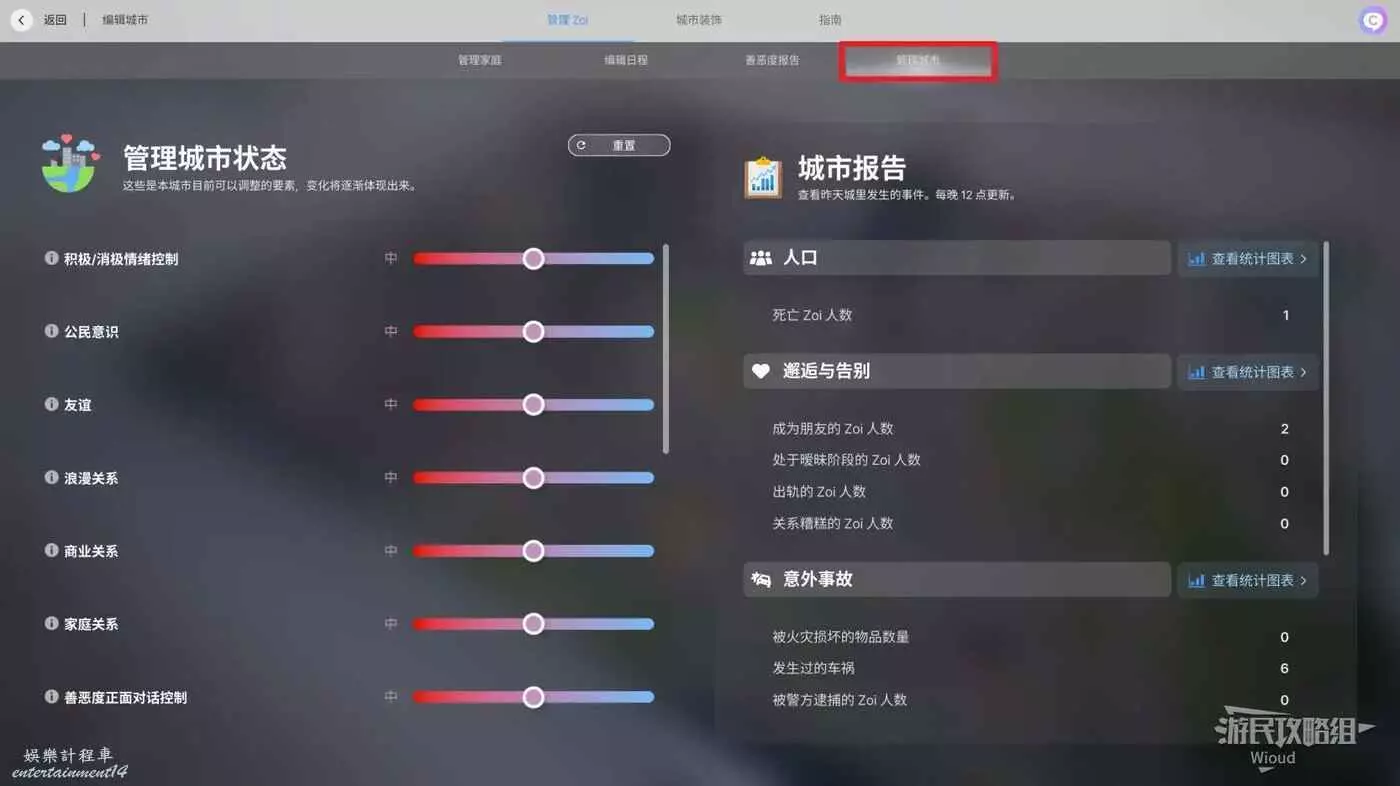This screenshot has height=786, width=1400.
Task: Click the 重置 reset button
Action: [x=619, y=145]
